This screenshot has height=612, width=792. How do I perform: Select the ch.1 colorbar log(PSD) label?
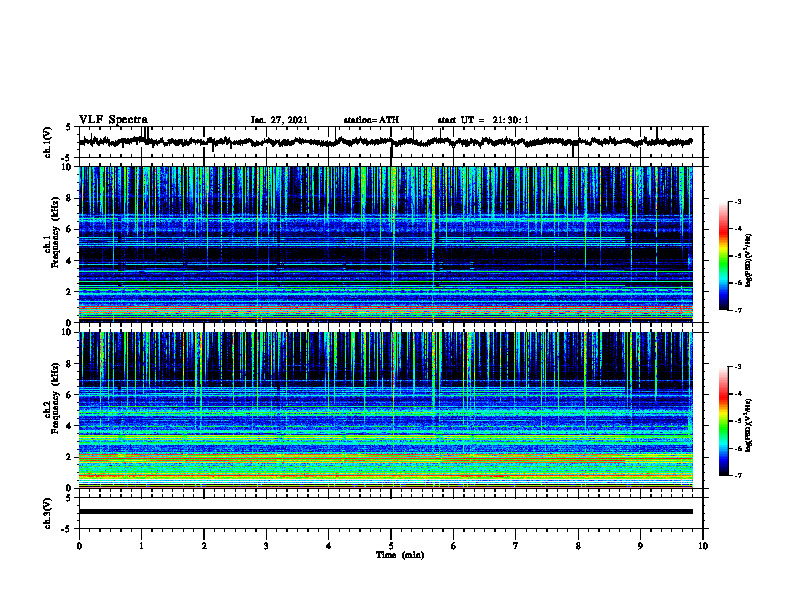tap(749, 260)
